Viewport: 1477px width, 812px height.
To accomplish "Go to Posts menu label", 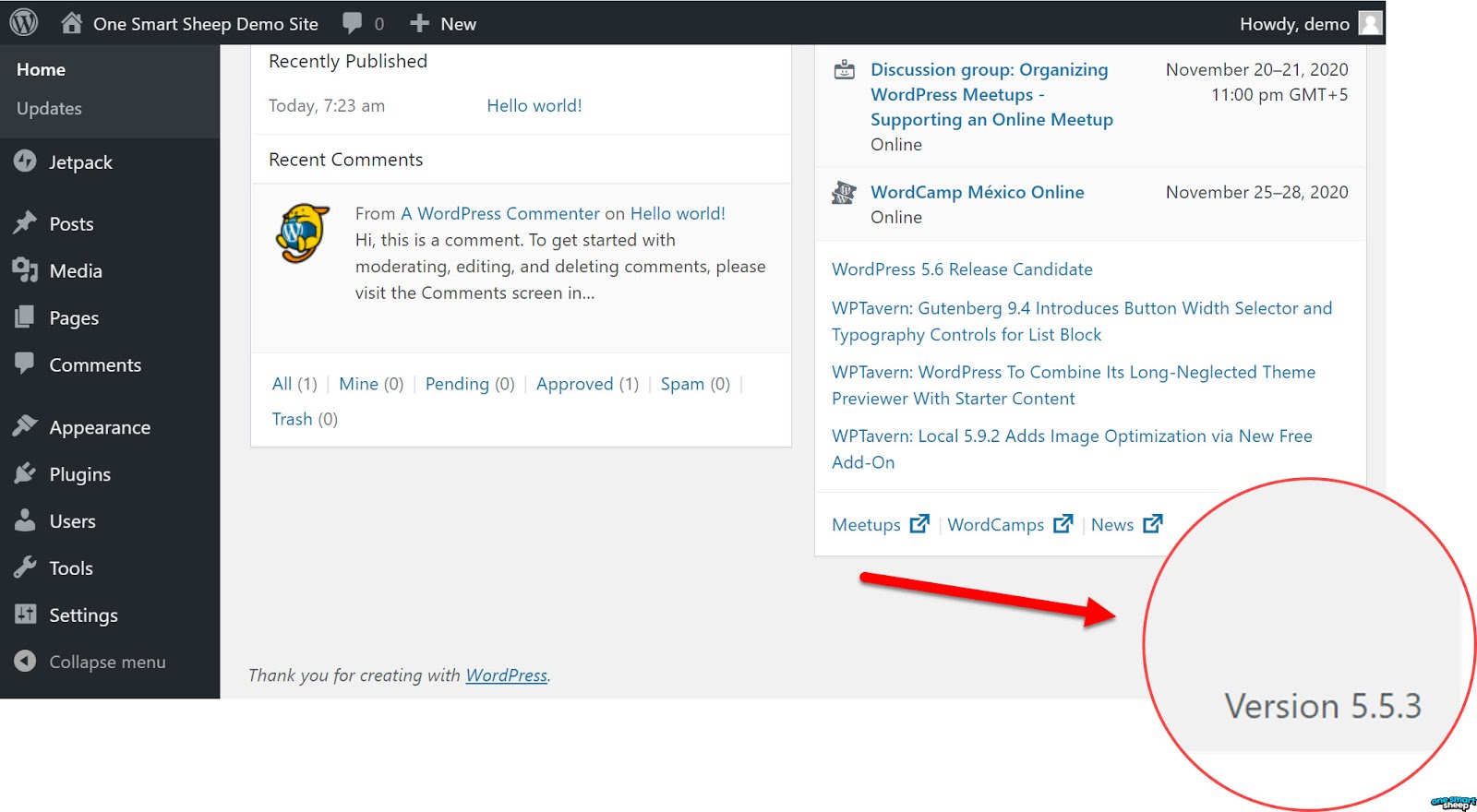I will click(x=71, y=224).
